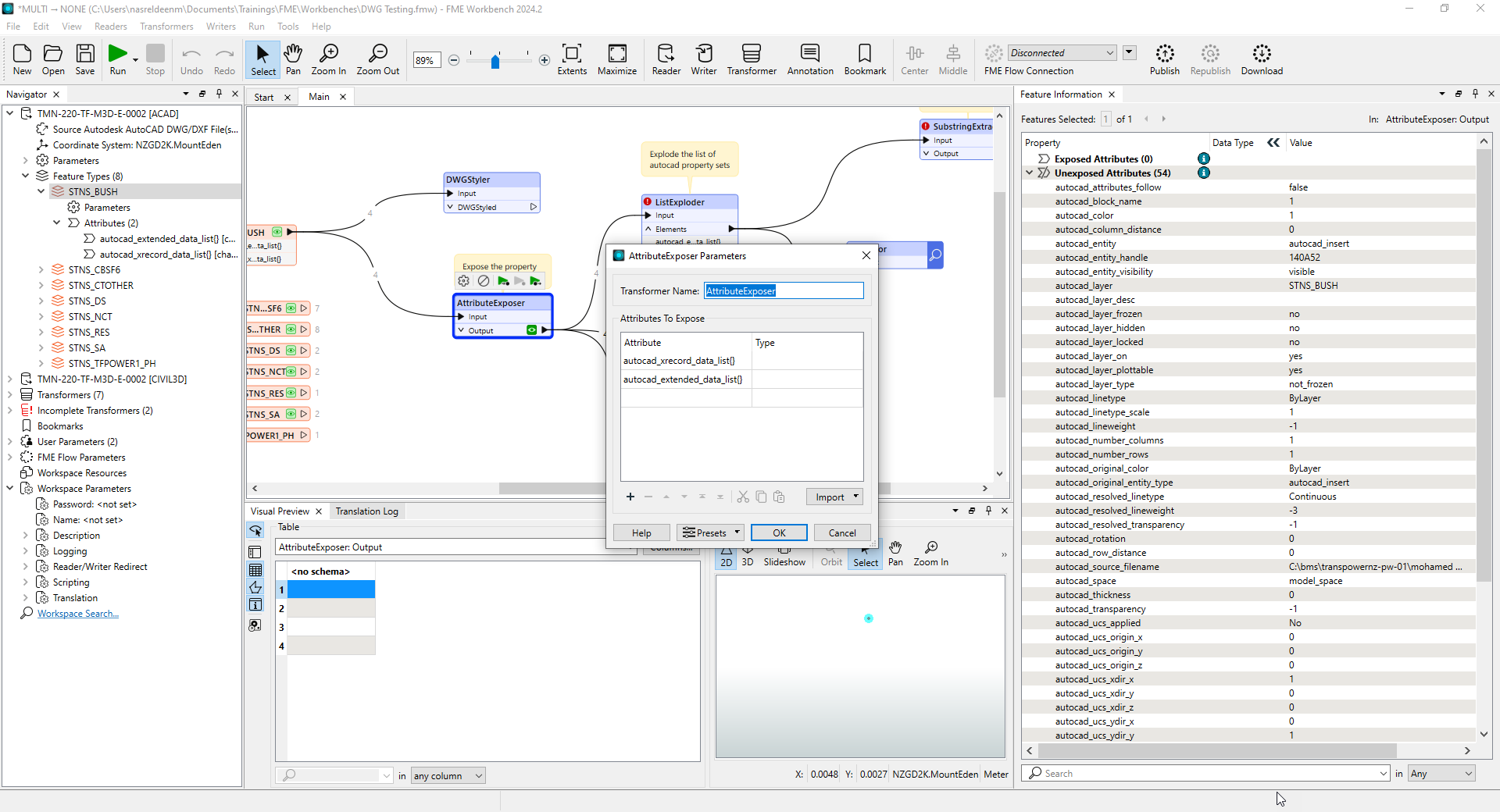Viewport: 1500px width, 812px height.
Task: Toggle feature information icon in Visual Preview sidebar
Action: [x=255, y=605]
